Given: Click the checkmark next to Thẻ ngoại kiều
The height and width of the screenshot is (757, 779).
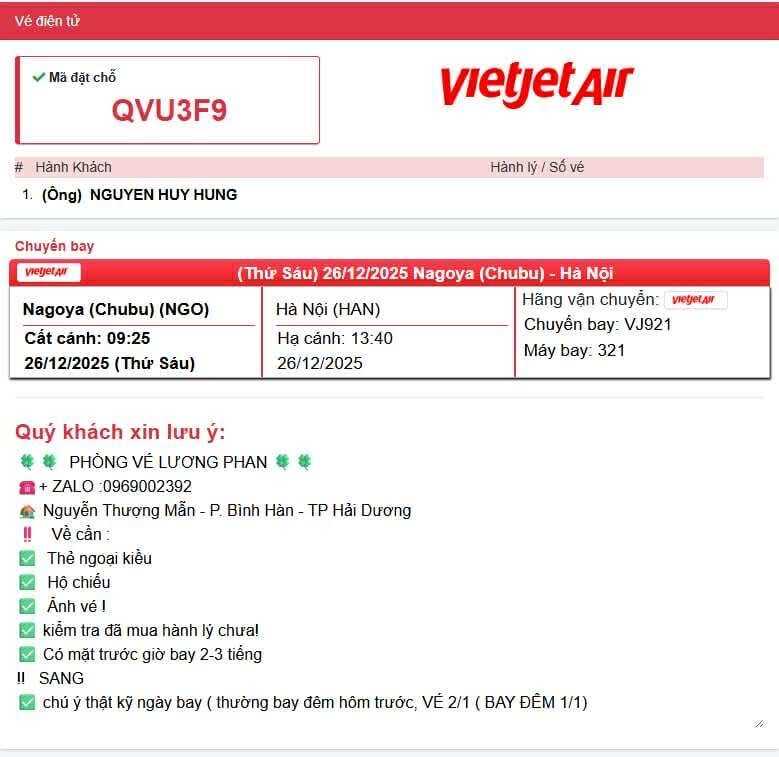Looking at the screenshot, I should (27, 559).
